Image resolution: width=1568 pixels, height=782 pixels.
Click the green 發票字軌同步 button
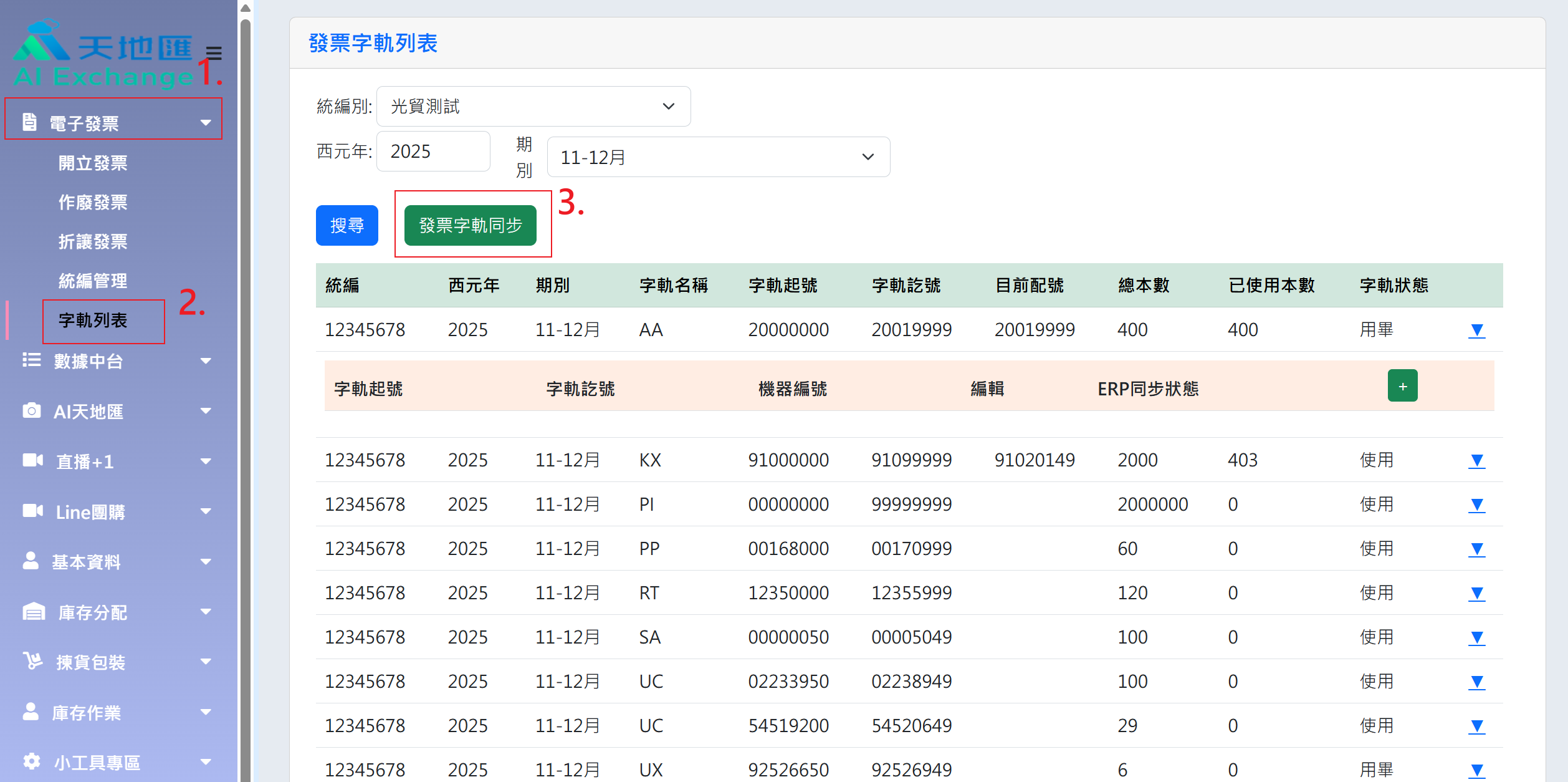pos(470,225)
